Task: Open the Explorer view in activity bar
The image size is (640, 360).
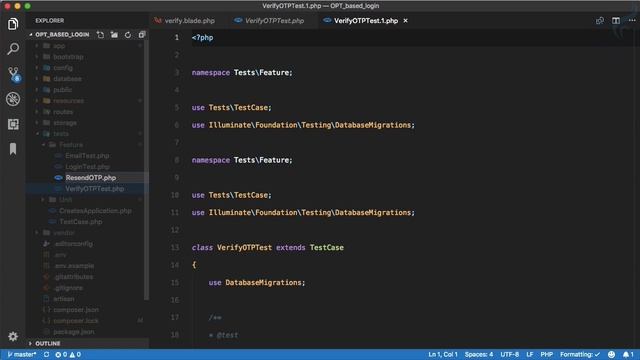Action: coord(13,24)
